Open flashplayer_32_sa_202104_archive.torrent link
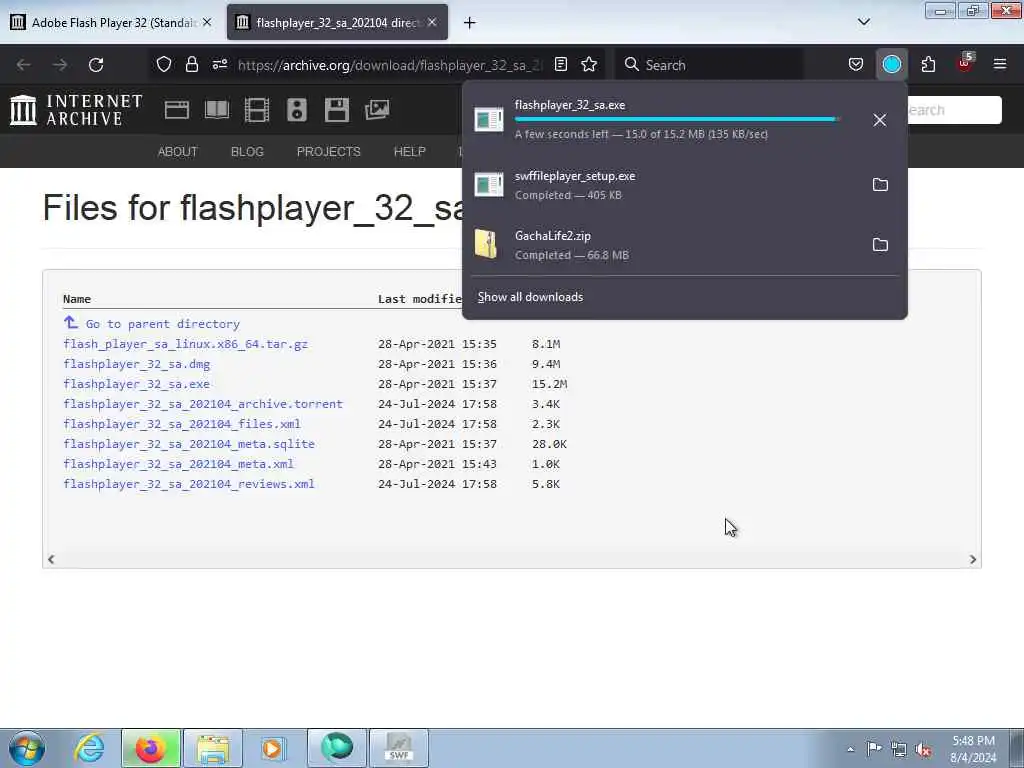The width and height of the screenshot is (1024, 768). pyautogui.click(x=203, y=404)
